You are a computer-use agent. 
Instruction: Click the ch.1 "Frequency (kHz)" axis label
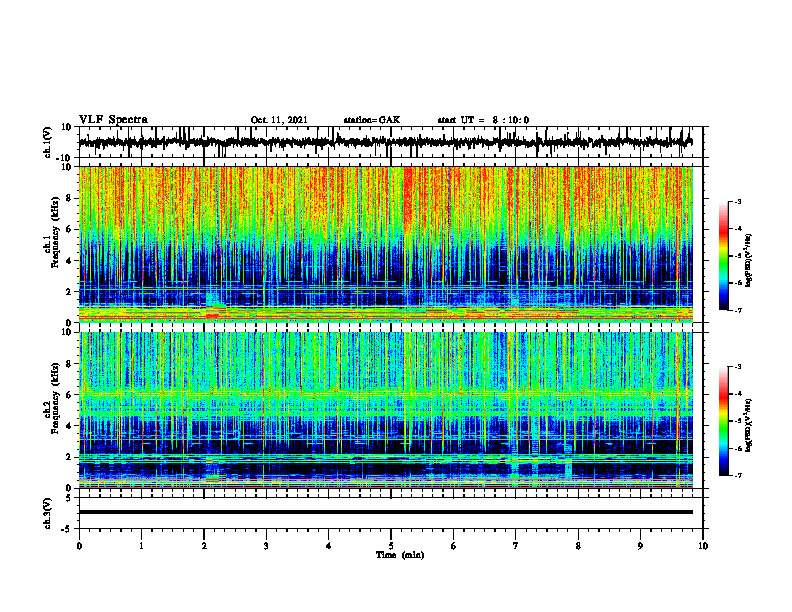coord(54,233)
